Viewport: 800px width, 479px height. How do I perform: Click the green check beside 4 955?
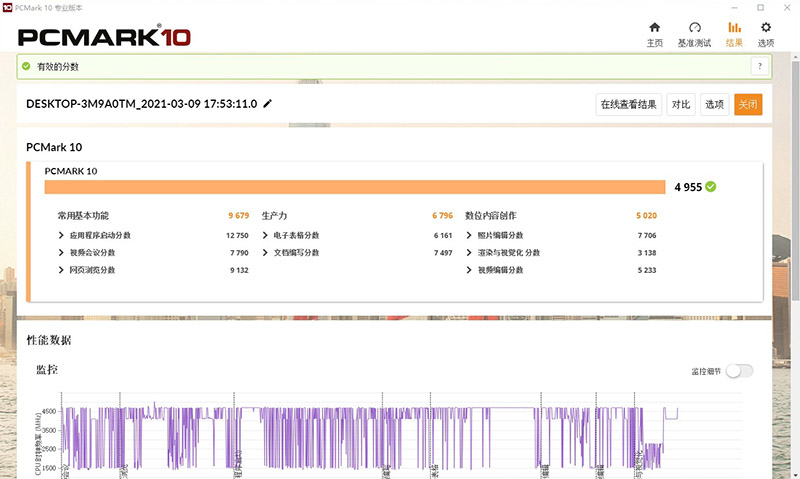click(711, 187)
